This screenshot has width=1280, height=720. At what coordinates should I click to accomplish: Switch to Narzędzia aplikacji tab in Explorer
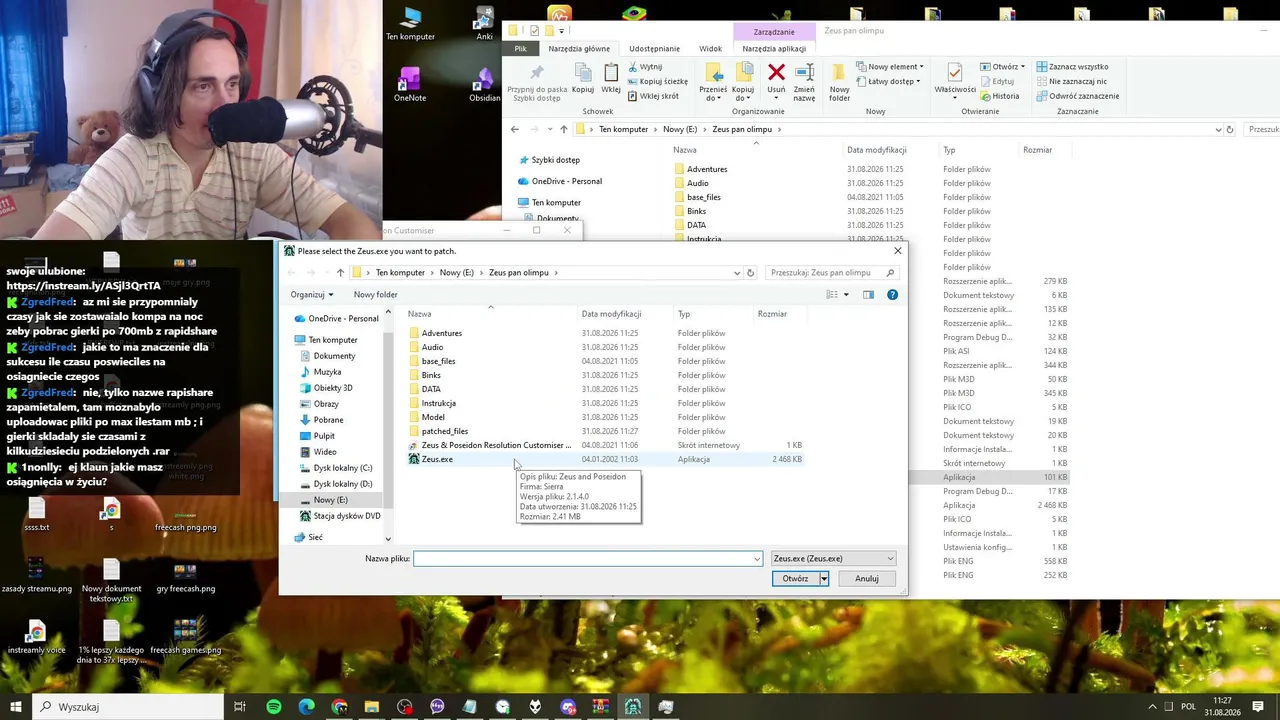point(774,49)
